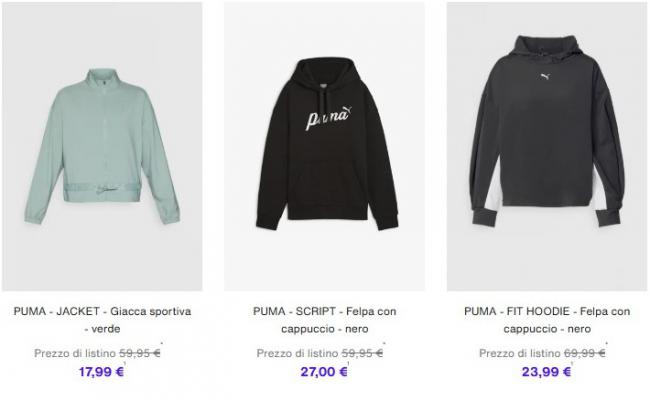Image resolution: width=650 pixels, height=400 pixels.
Task: Open the dark PUMA Fit Hoodie image
Action: [x=547, y=146]
